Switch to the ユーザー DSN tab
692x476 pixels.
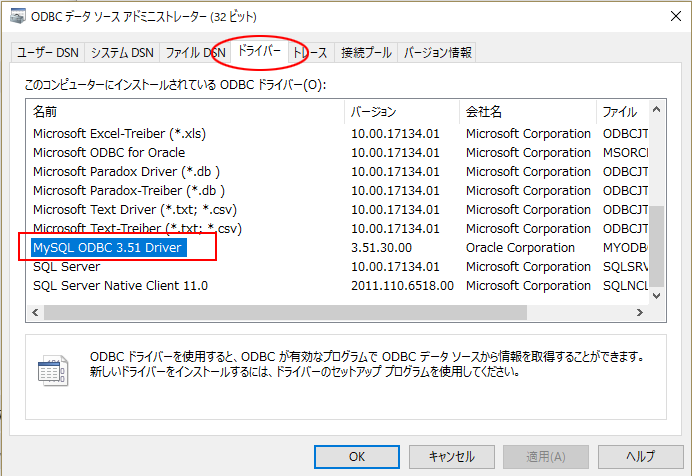(x=48, y=53)
